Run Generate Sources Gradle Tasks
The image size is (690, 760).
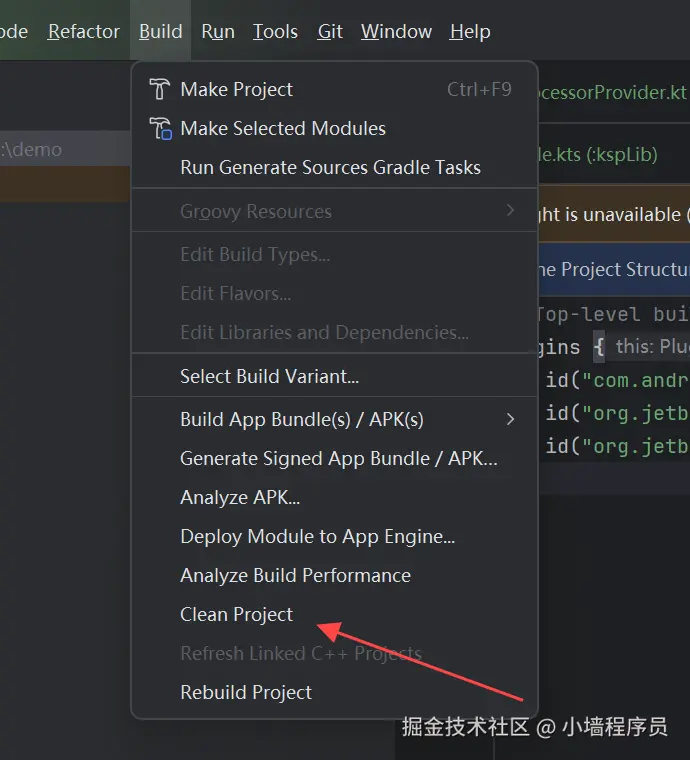pyautogui.click(x=330, y=167)
